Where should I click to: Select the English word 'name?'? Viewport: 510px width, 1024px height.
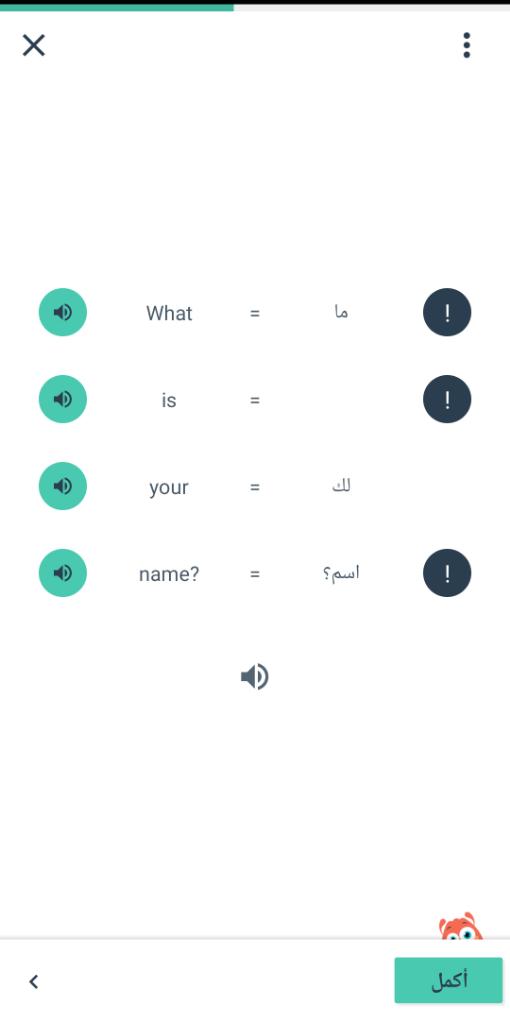tap(169, 575)
